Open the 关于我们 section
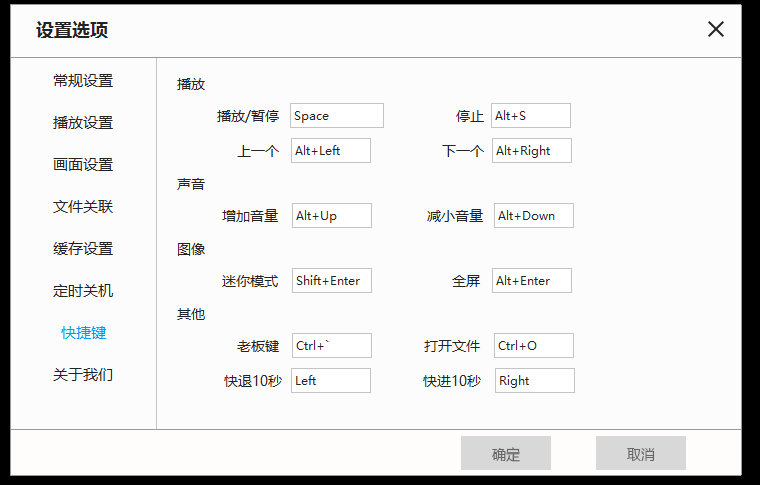This screenshot has height=485, width=760. pyautogui.click(x=83, y=375)
